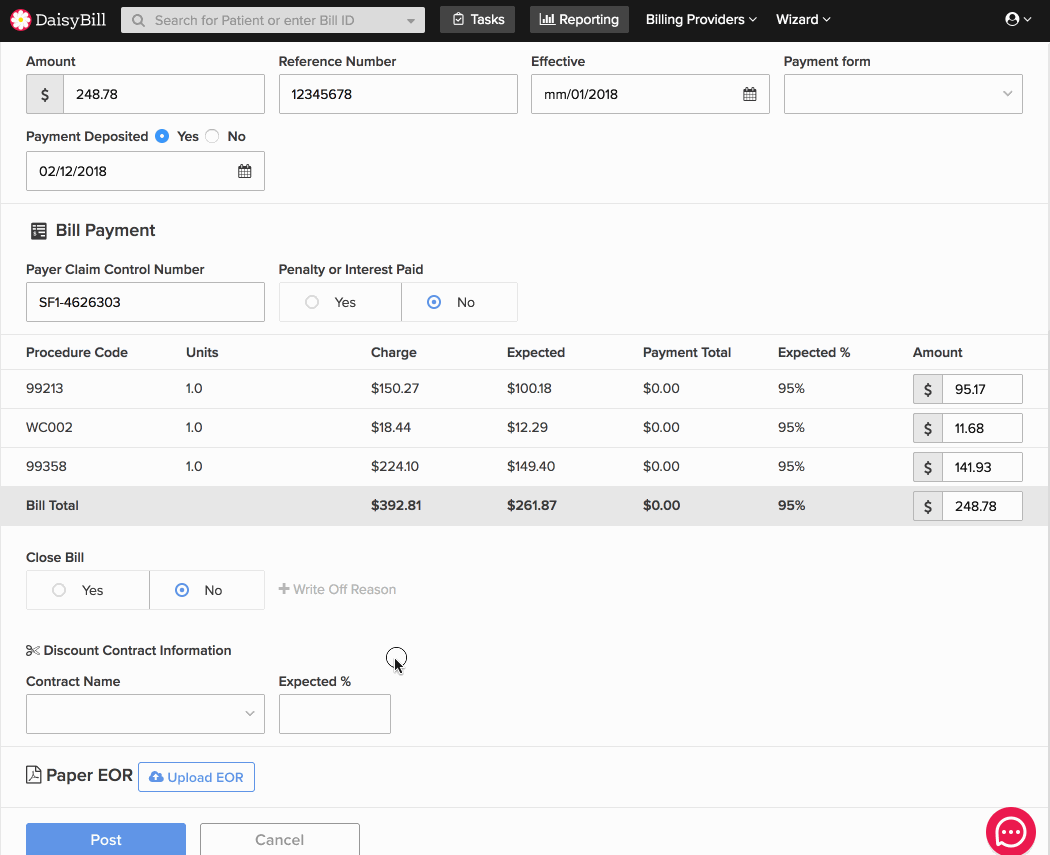The width and height of the screenshot is (1050, 855).
Task: Expand the patient search dropdown arrow
Action: pyautogui.click(x=412, y=20)
